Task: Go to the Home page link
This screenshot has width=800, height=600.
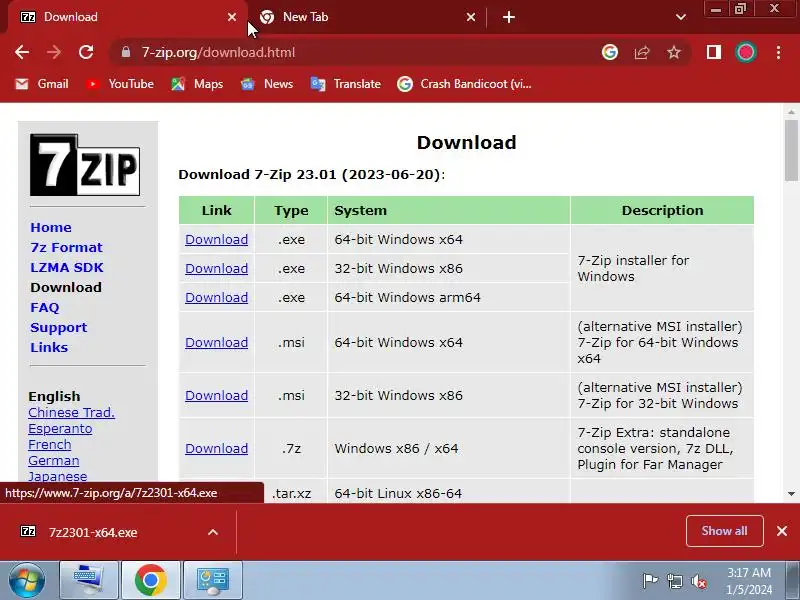Action: click(51, 228)
